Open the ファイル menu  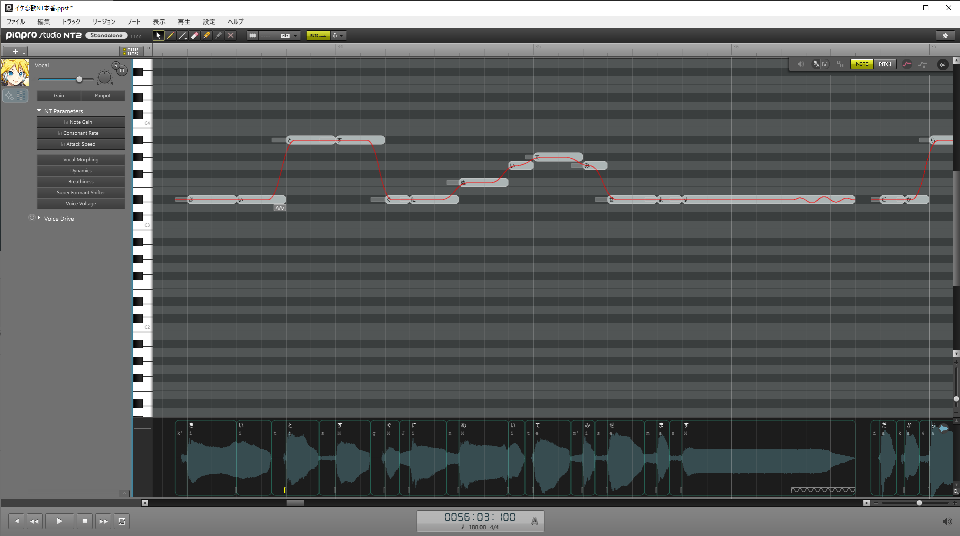click(16, 21)
